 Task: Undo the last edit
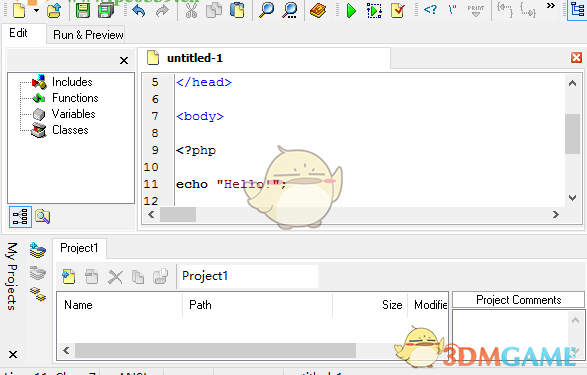point(139,10)
